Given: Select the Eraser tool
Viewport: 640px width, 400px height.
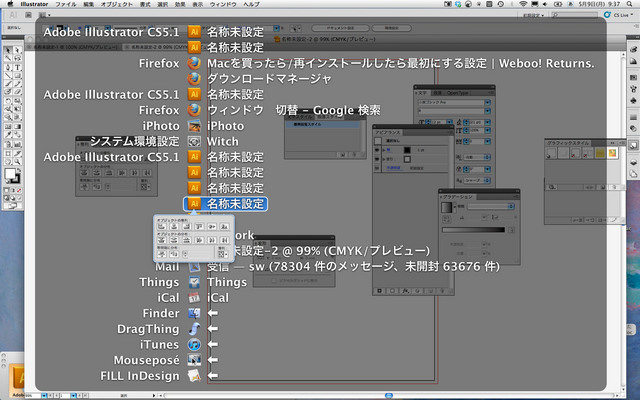Looking at the screenshot, I should click(18, 92).
